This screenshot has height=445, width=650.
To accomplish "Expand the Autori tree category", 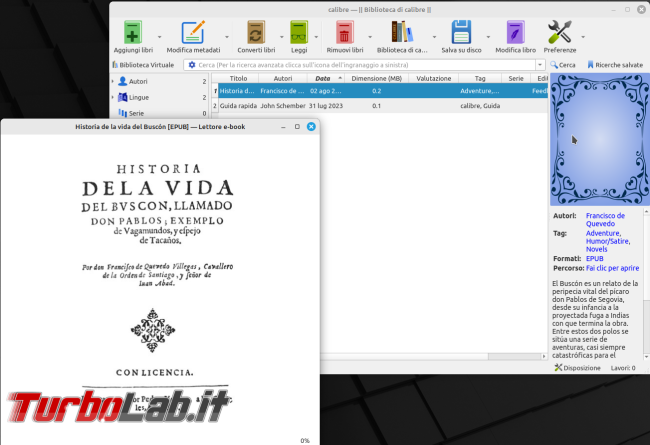I will click(x=113, y=81).
